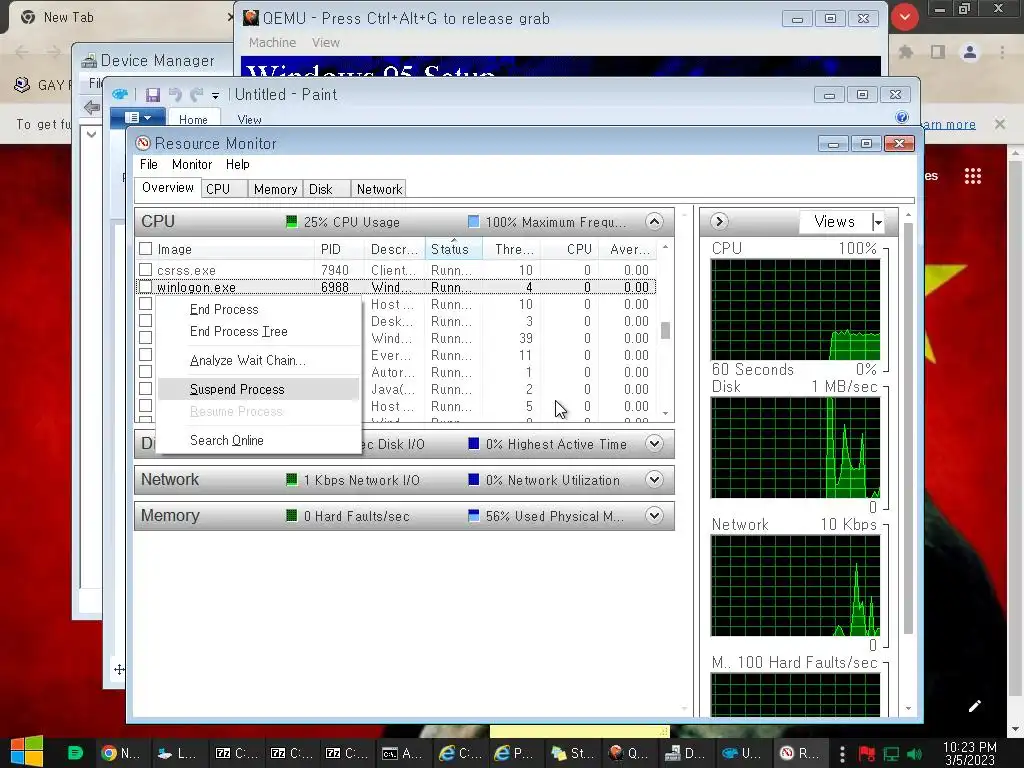
Task: Click the Undo icon in Paint toolbar
Action: click(174, 95)
